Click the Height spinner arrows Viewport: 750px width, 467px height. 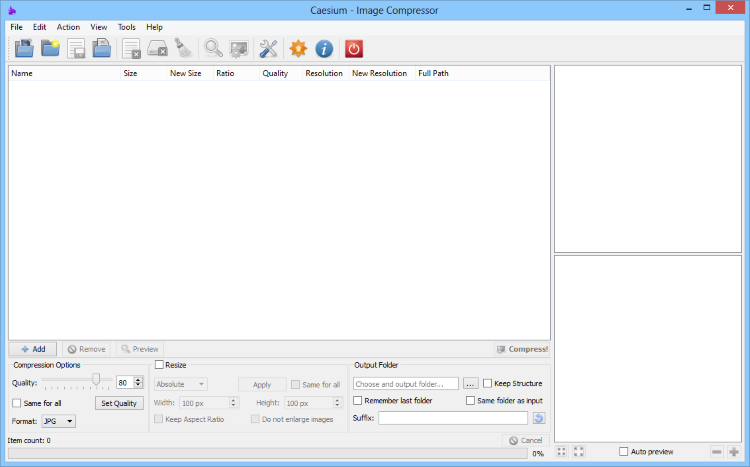[x=337, y=402]
